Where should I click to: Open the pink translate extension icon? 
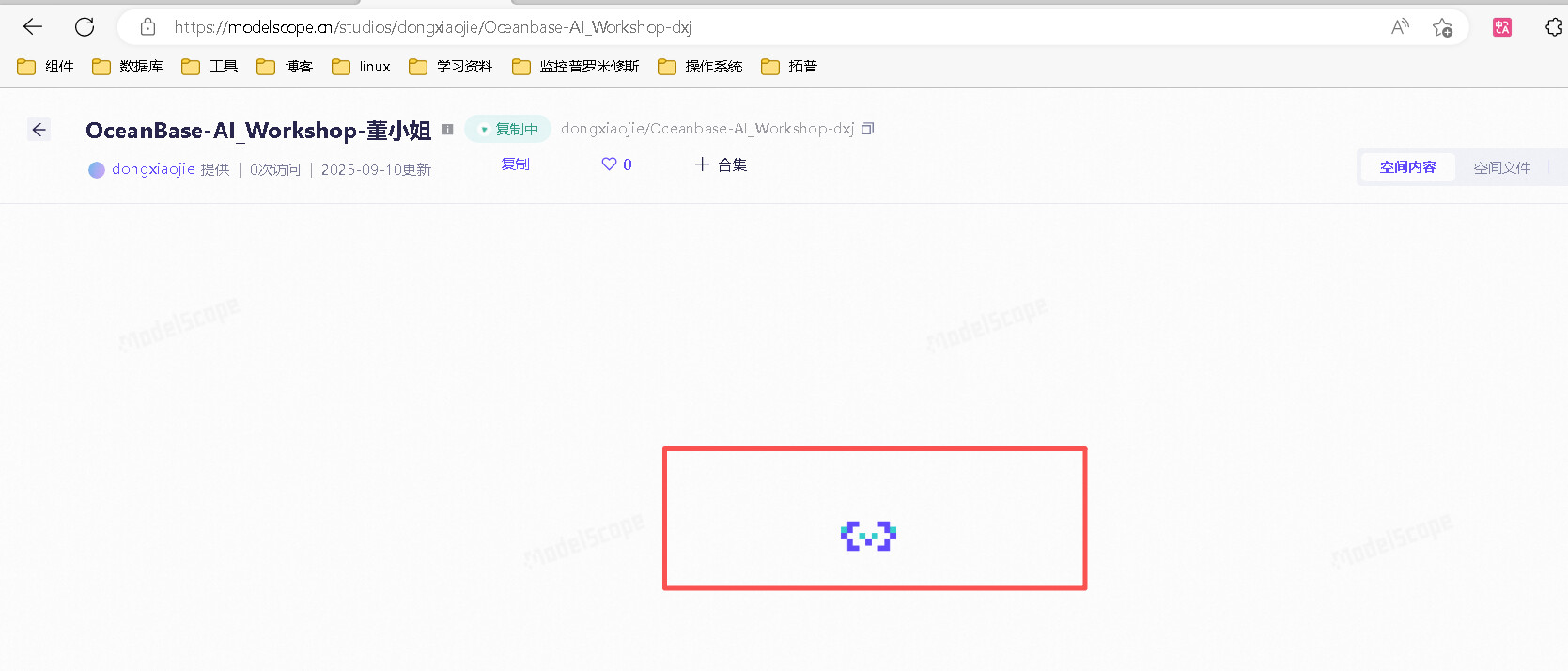(1502, 27)
